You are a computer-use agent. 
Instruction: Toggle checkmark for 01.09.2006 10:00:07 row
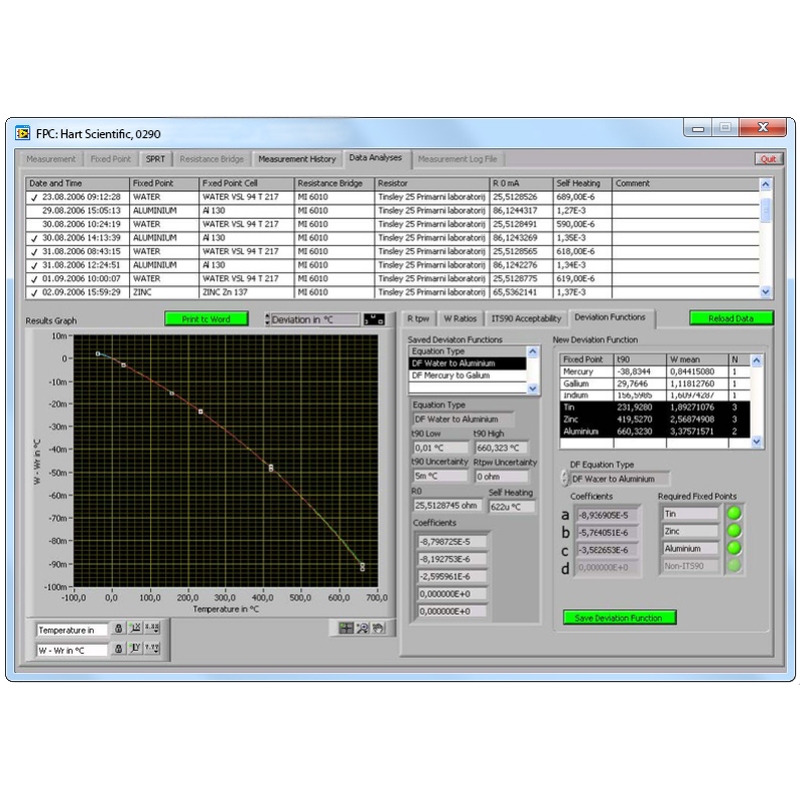(x=34, y=279)
